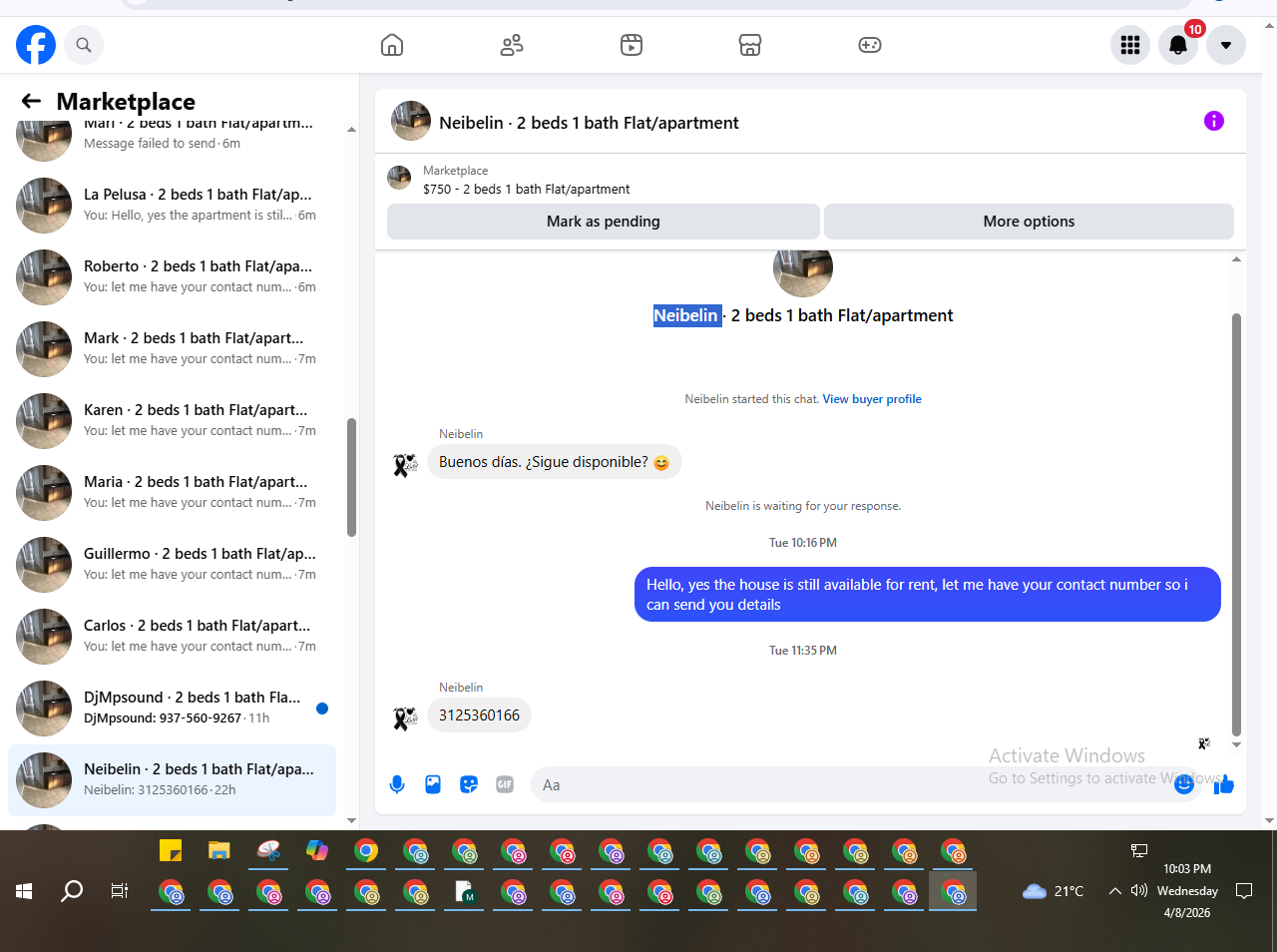Click the Facebook logo
This screenshot has width=1277, height=952.
click(x=36, y=45)
